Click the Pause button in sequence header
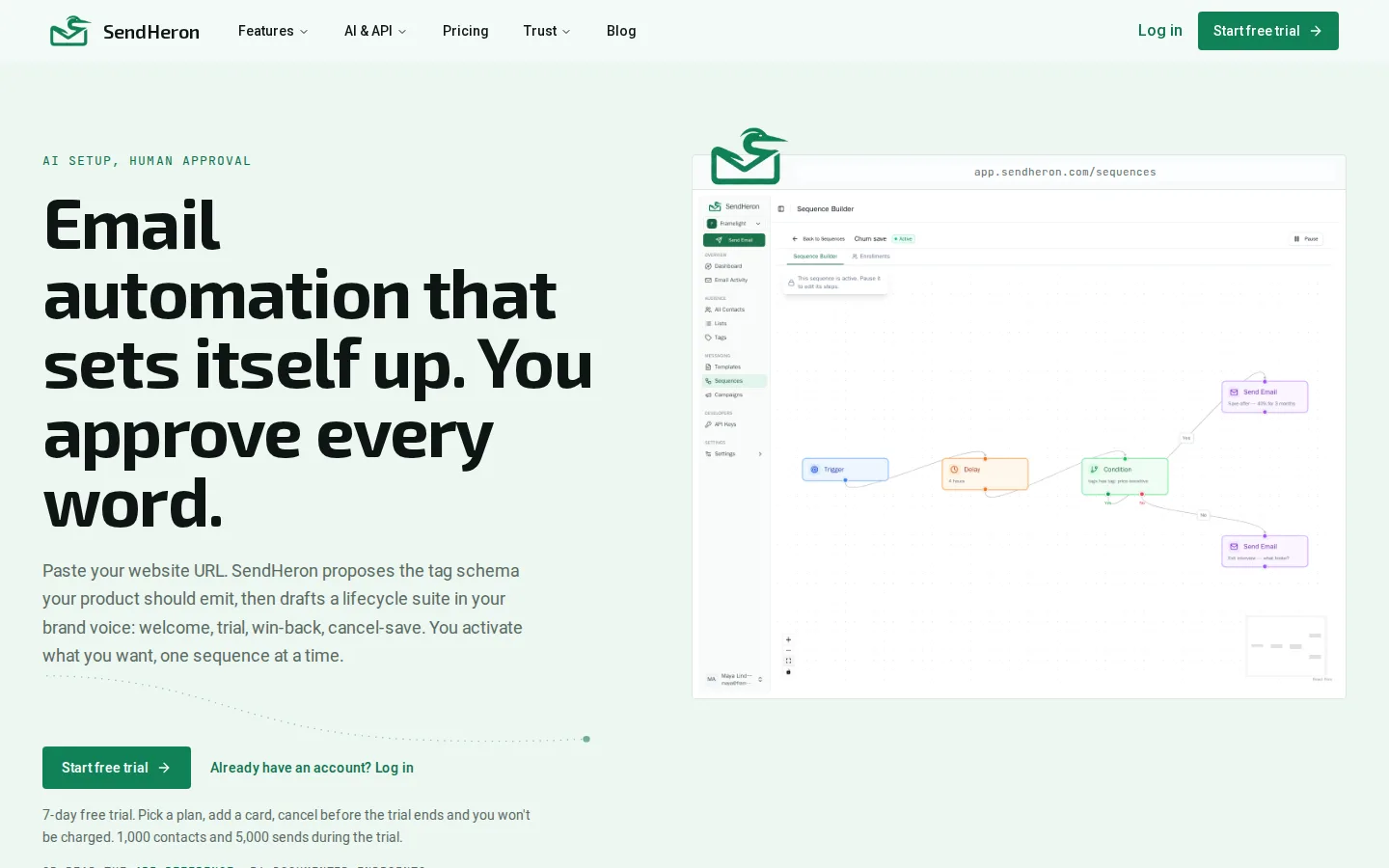The image size is (1389, 868). pyautogui.click(x=1306, y=238)
